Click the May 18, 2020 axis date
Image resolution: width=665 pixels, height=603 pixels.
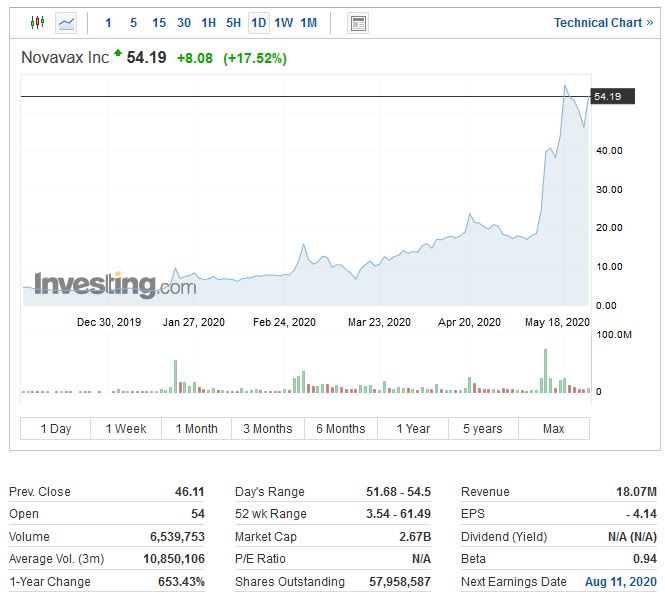(x=557, y=322)
